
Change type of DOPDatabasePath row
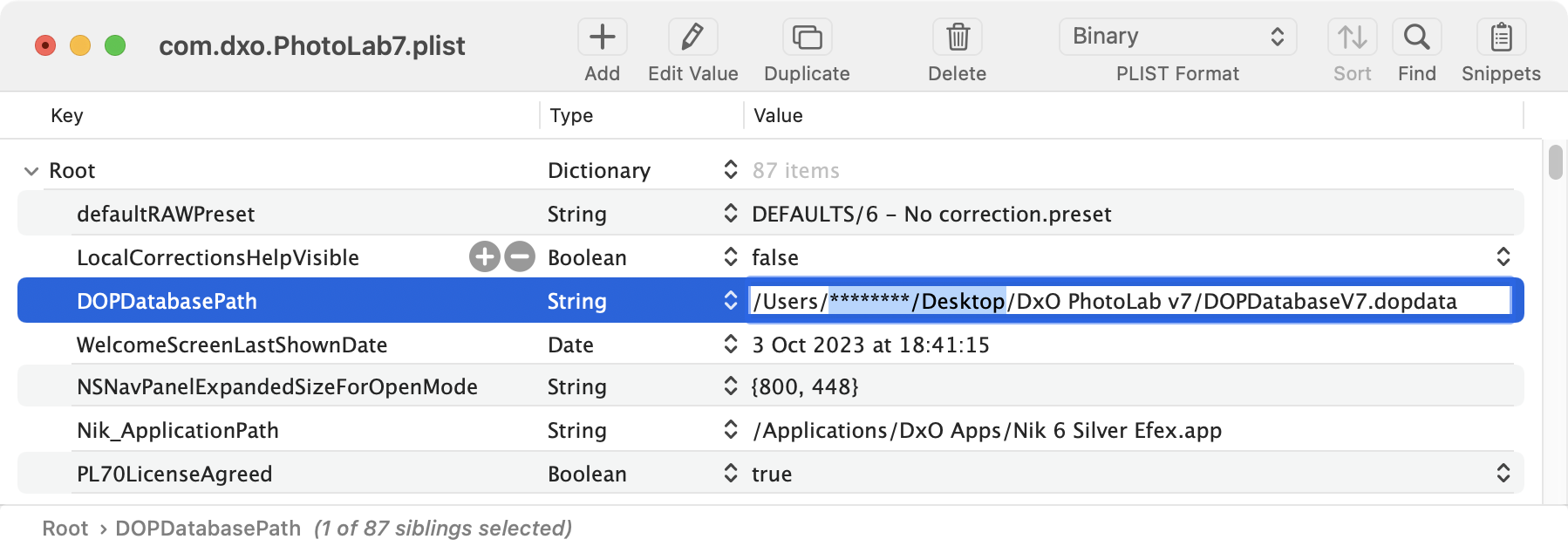coord(731,300)
